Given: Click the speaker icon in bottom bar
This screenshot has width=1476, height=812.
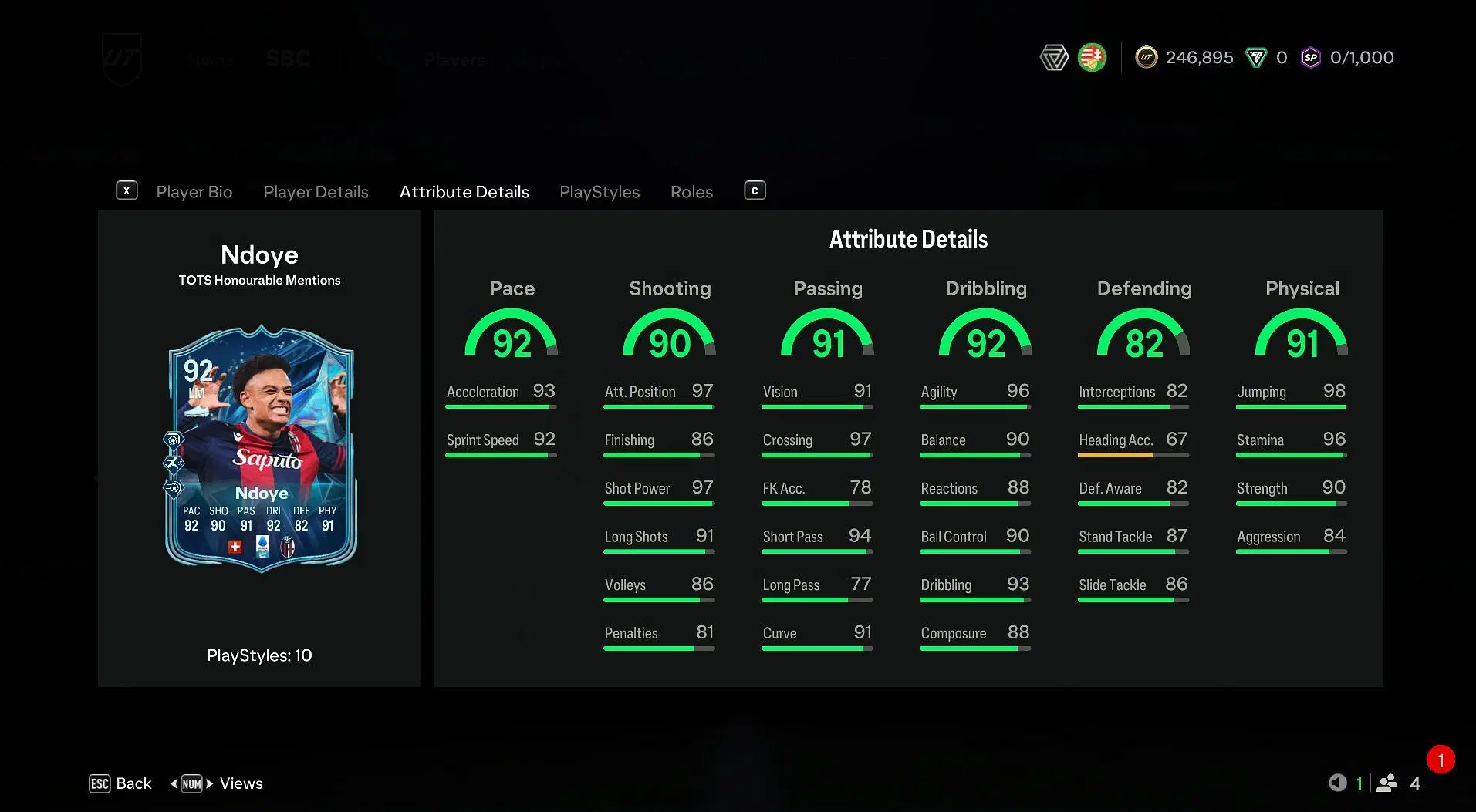Looking at the screenshot, I should [1337, 783].
